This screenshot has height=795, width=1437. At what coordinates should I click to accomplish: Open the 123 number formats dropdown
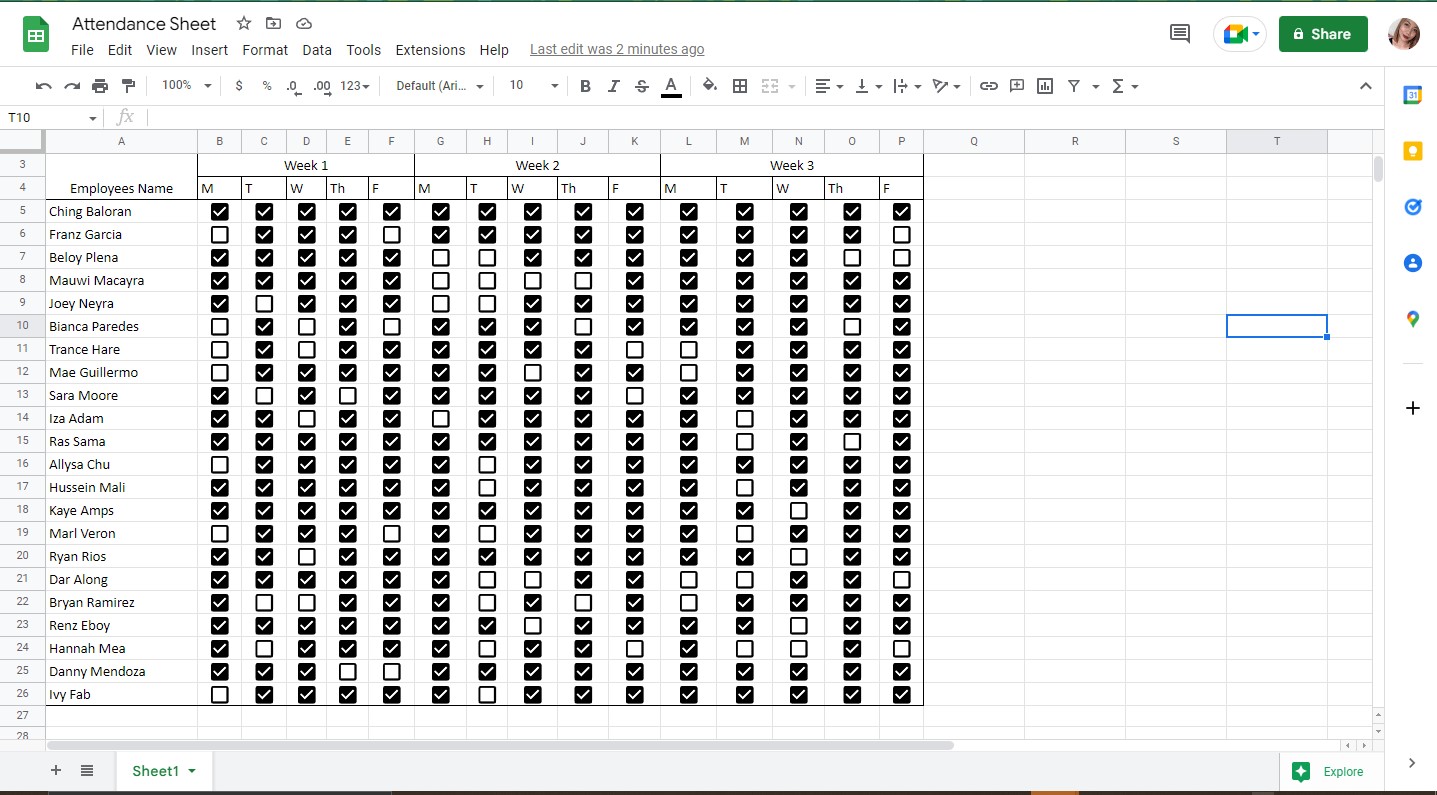tap(355, 86)
